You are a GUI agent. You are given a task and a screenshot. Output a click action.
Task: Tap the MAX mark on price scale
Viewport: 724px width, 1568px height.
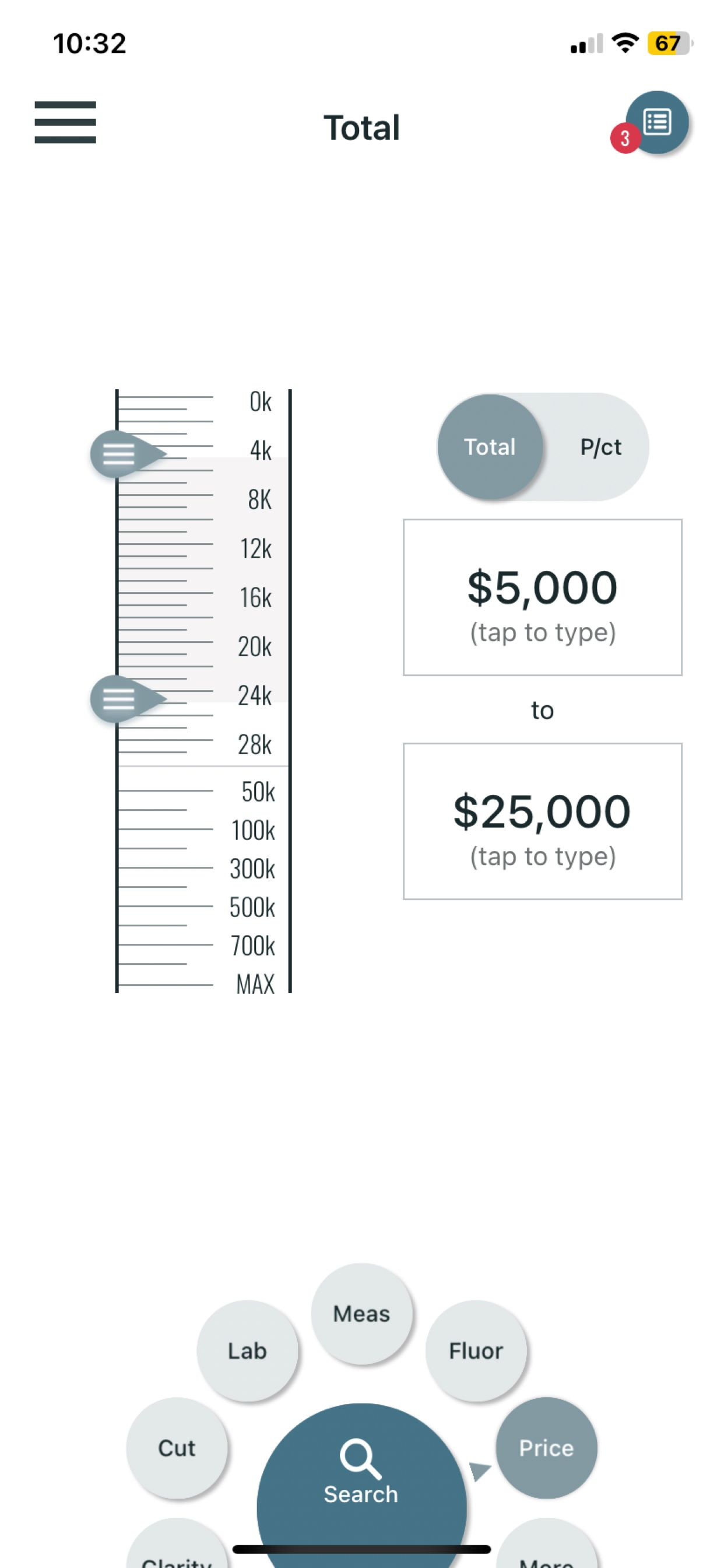[x=255, y=984]
